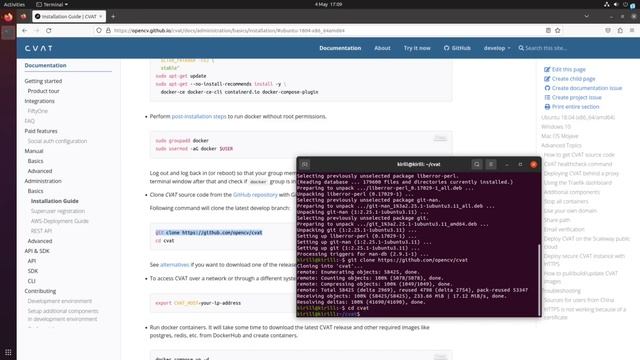Jump to Windows 10 section
Viewport: 640px width, 360px height.
[556, 127]
